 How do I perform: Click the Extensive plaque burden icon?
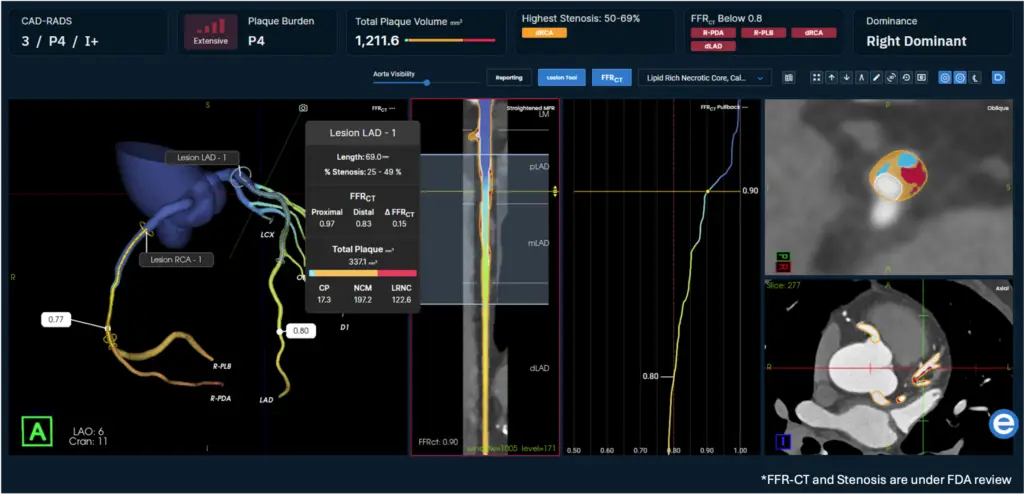tap(210, 31)
